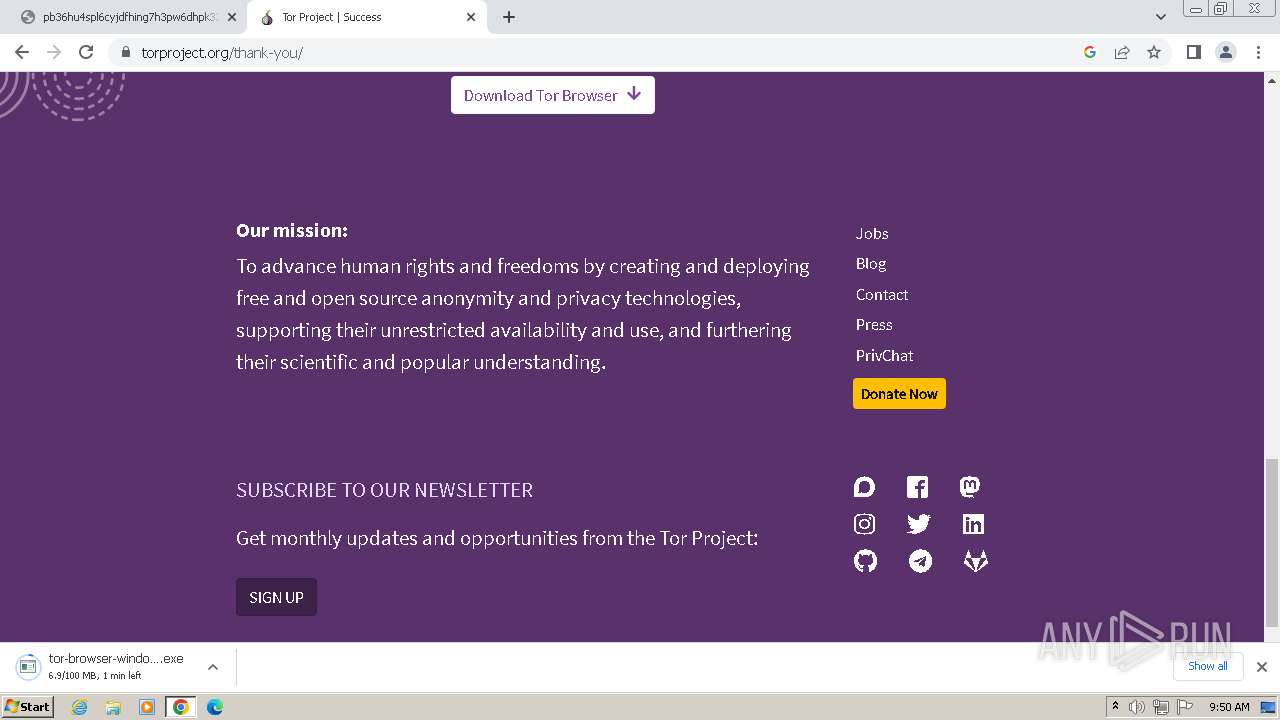Screen dimensions: 1280x720
Task: Open the Action Center flag icon
Action: pos(1185,707)
